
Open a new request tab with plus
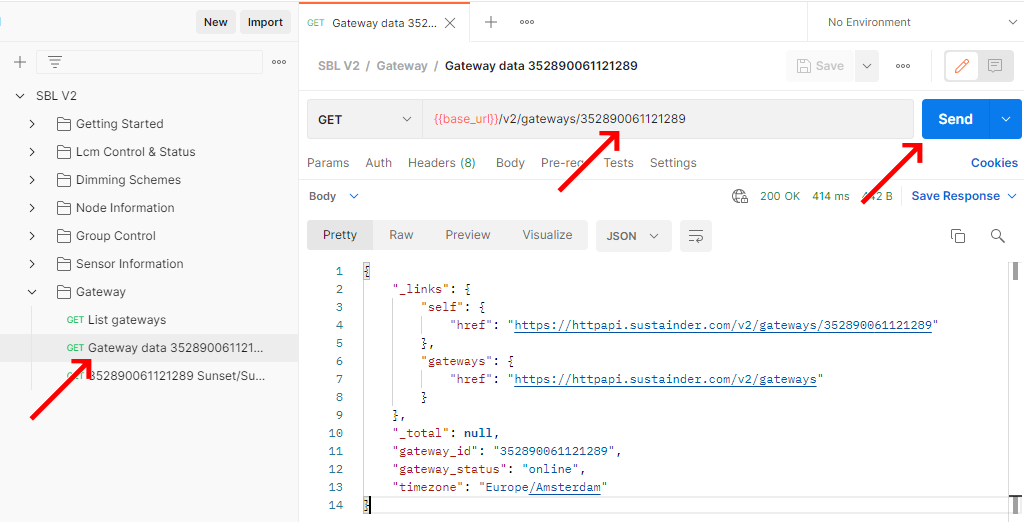pyautogui.click(x=491, y=22)
